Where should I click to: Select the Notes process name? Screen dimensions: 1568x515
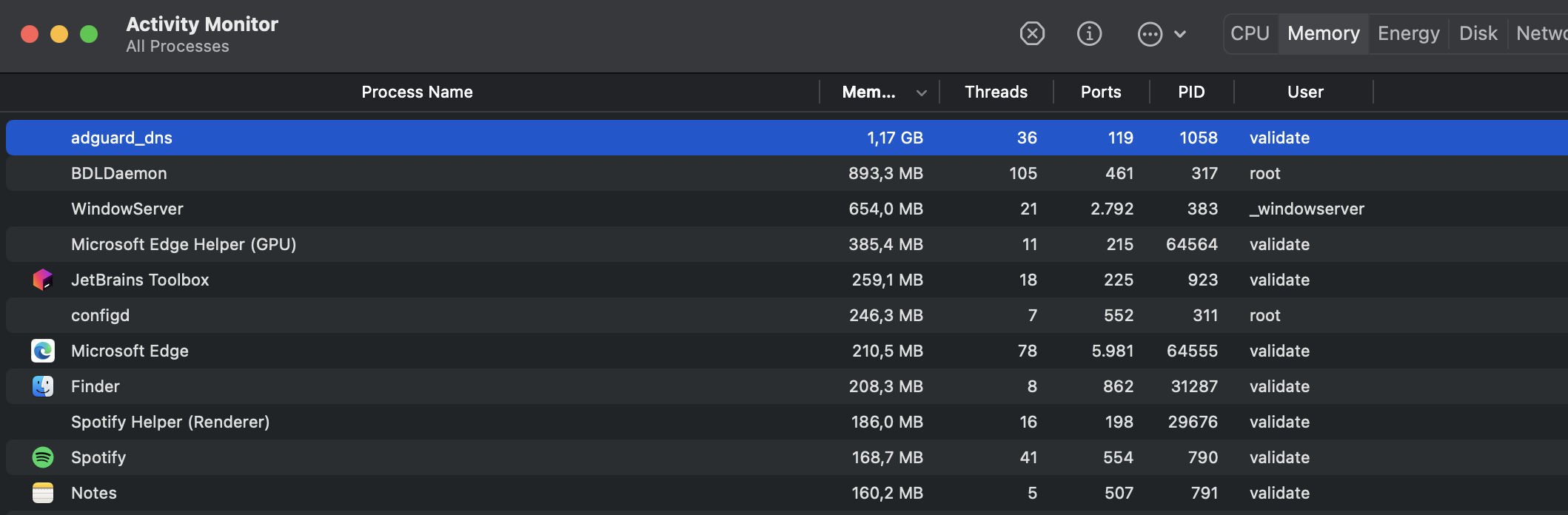pos(94,493)
